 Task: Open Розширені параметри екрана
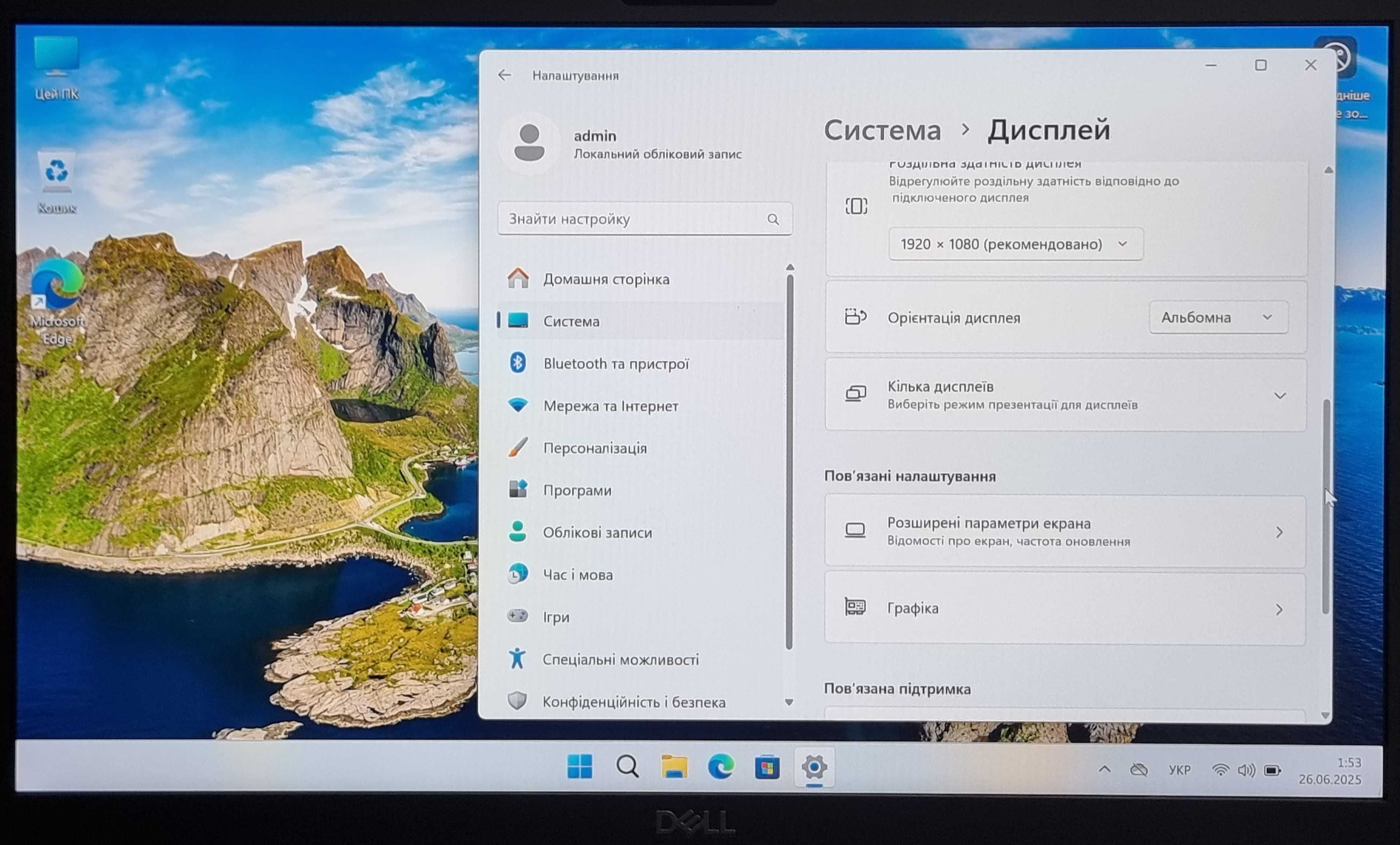(x=1065, y=532)
